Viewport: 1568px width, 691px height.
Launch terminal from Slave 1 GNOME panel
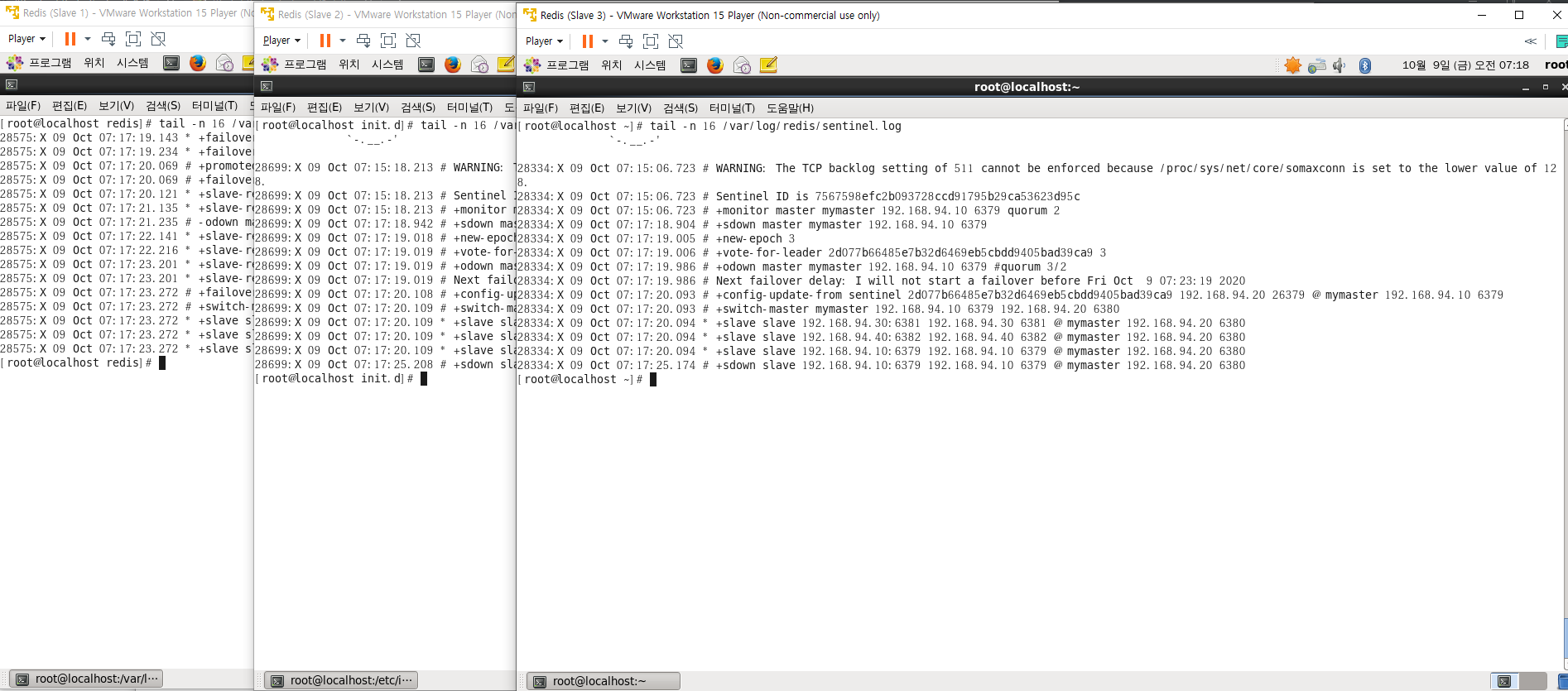(171, 63)
